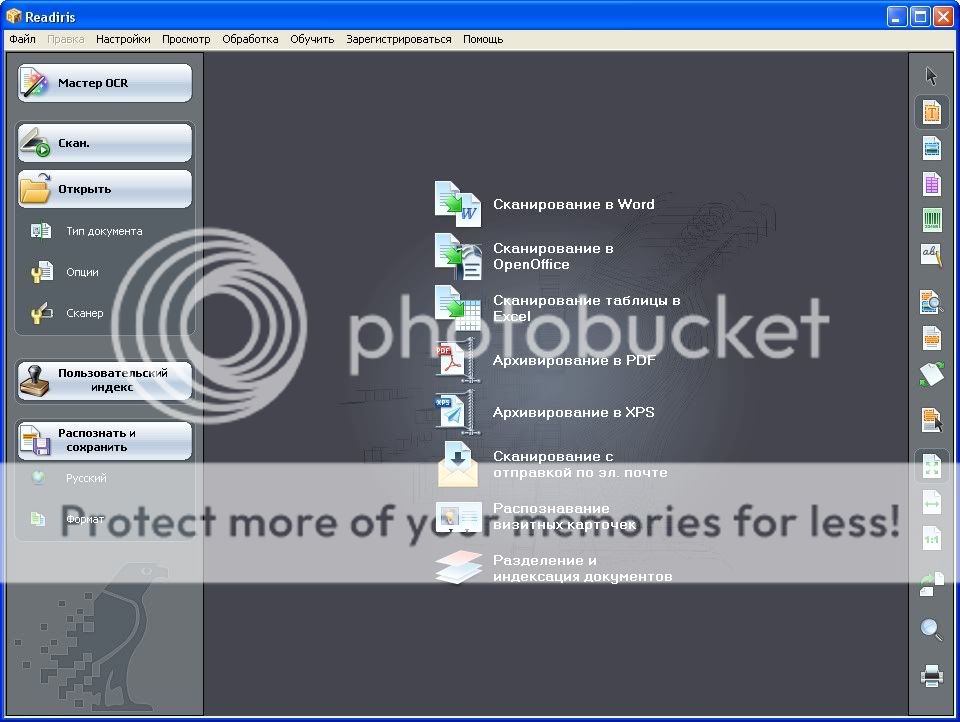This screenshot has width=960, height=722.
Task: Select the arrow pointer tool in right toolbar
Action: pos(931,76)
